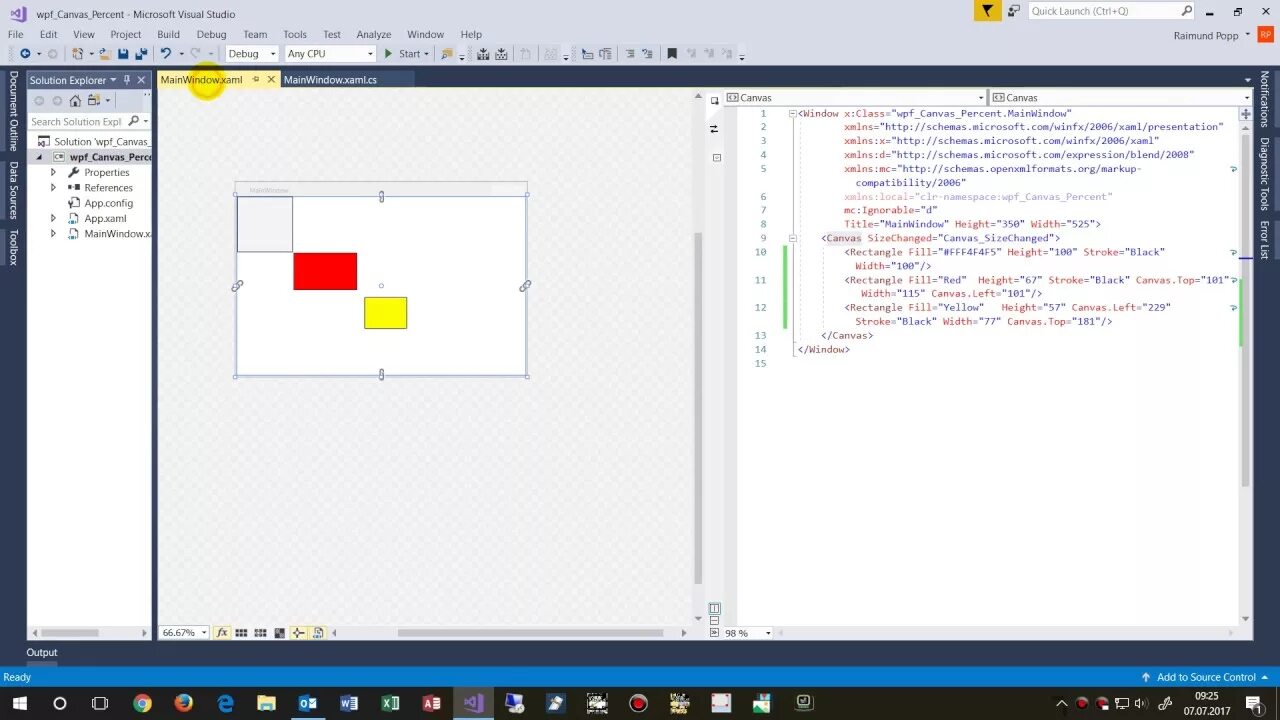Click the Excel icon in the taskbar
This screenshot has width=1280, height=720.
pos(390,703)
